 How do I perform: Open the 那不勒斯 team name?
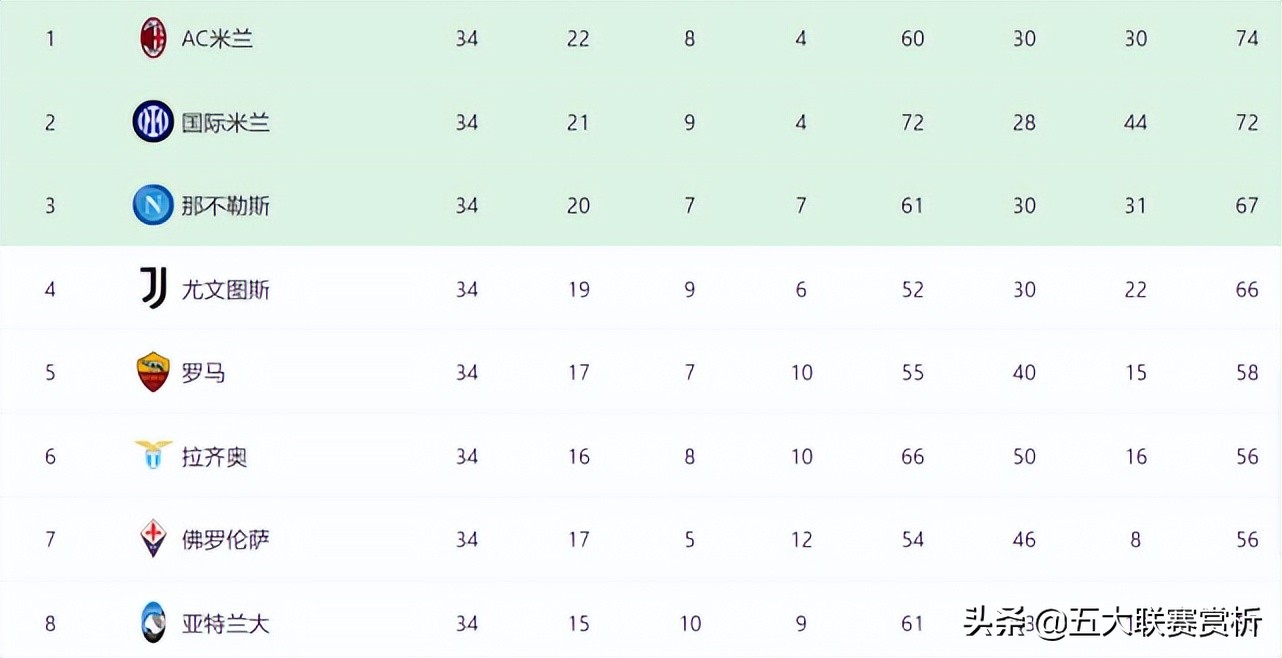pyautogui.click(x=225, y=206)
